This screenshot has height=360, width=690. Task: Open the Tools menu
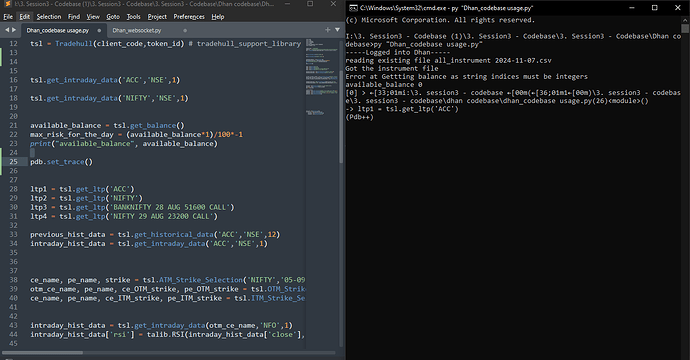tap(134, 17)
